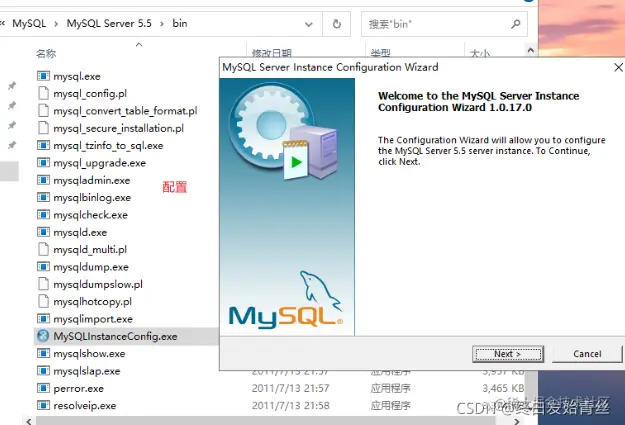Click the mysqlslap.exe file icon
Screen dimensions: 625x425
pyautogui.click(x=43, y=371)
